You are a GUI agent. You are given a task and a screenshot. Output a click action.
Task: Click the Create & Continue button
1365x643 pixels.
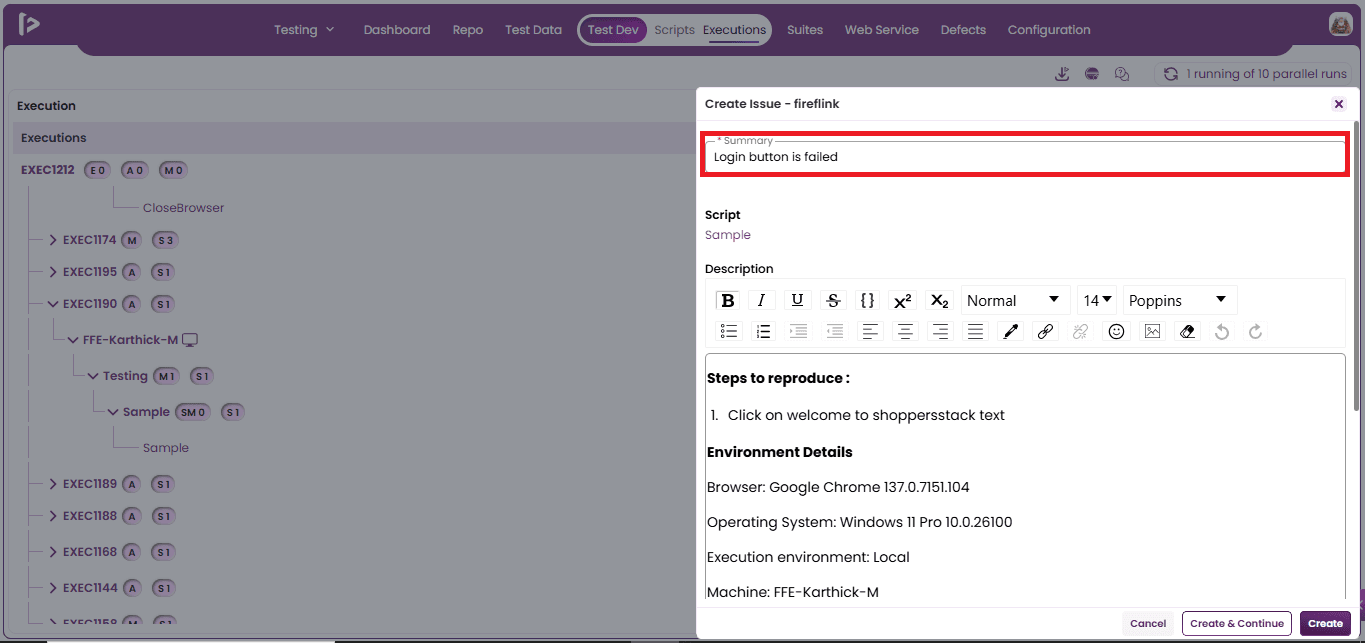point(1237,623)
